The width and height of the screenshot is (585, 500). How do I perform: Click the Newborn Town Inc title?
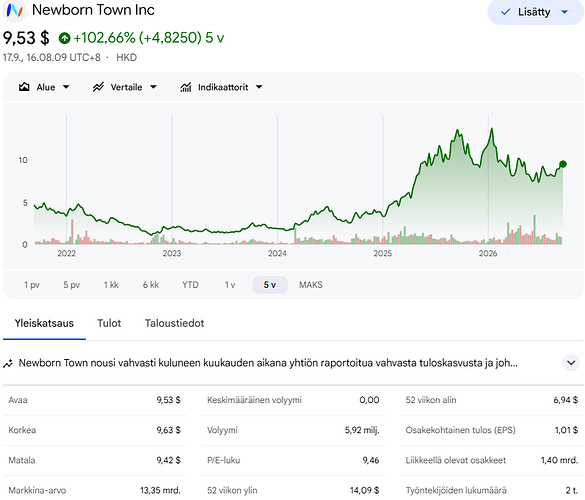tap(93, 10)
